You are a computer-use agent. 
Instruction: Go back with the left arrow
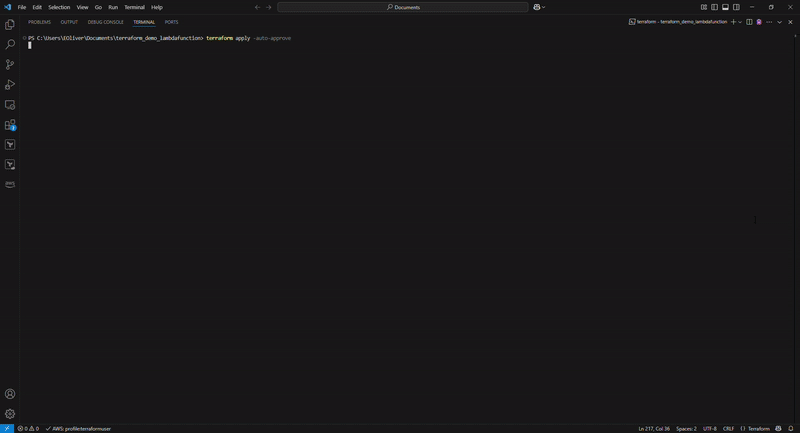pos(257,7)
